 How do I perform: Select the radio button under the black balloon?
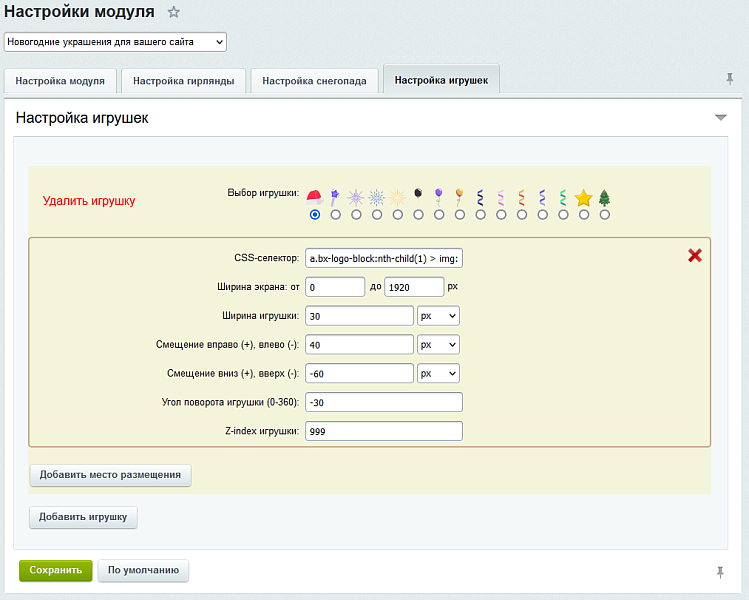[418, 214]
